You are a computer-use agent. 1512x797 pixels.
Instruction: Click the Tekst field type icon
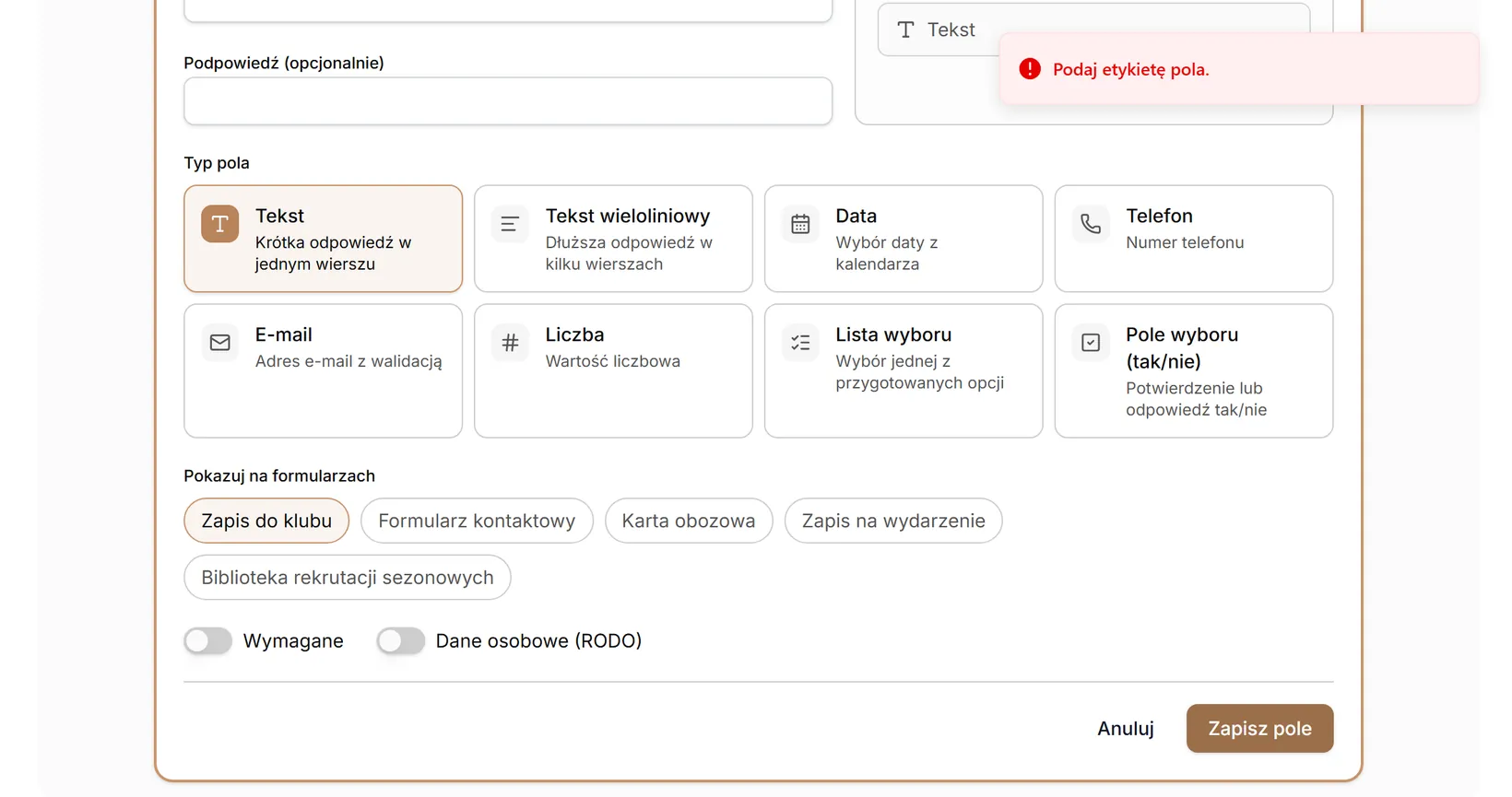point(220,224)
